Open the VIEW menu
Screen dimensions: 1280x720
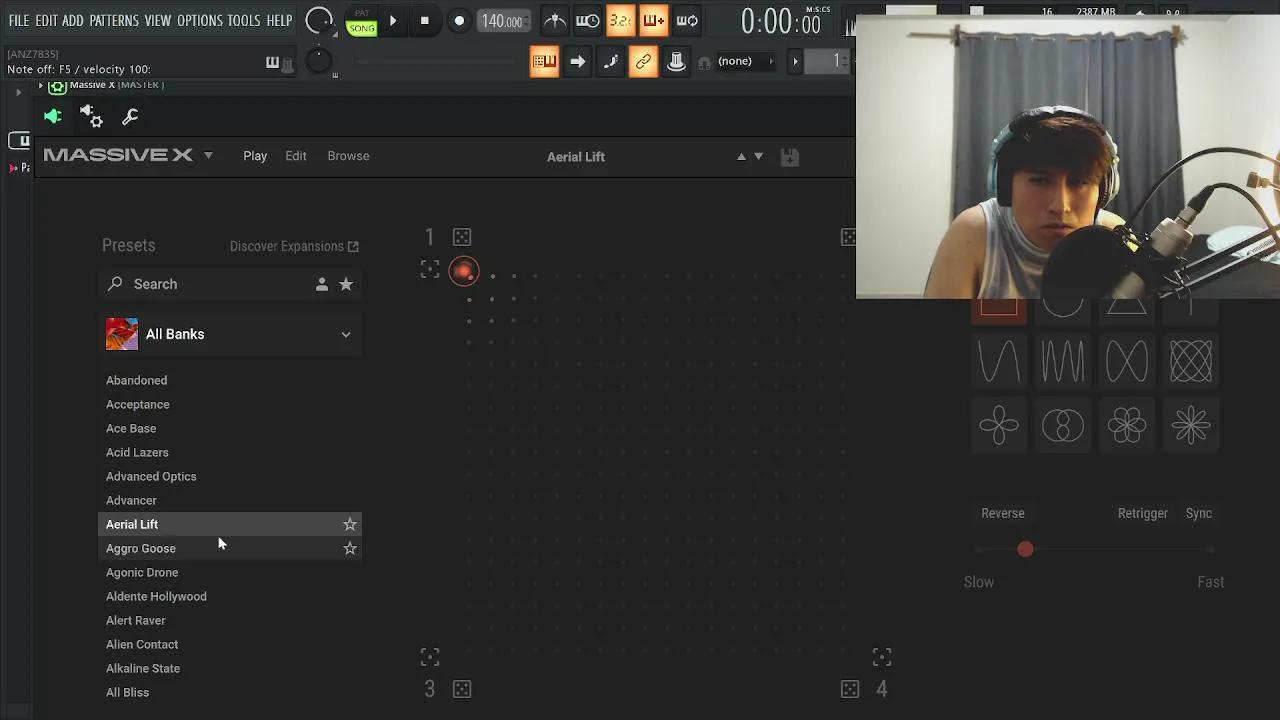click(x=158, y=20)
